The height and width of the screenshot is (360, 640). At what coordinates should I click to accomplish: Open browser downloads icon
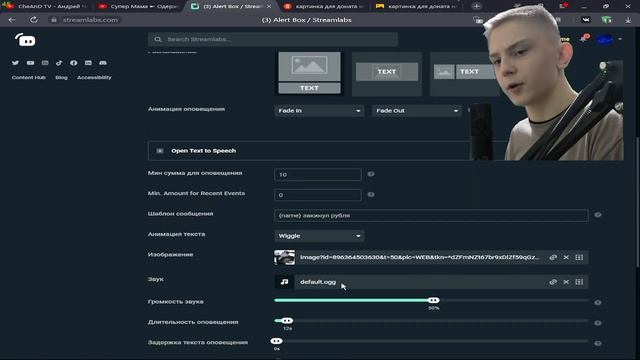click(628, 20)
